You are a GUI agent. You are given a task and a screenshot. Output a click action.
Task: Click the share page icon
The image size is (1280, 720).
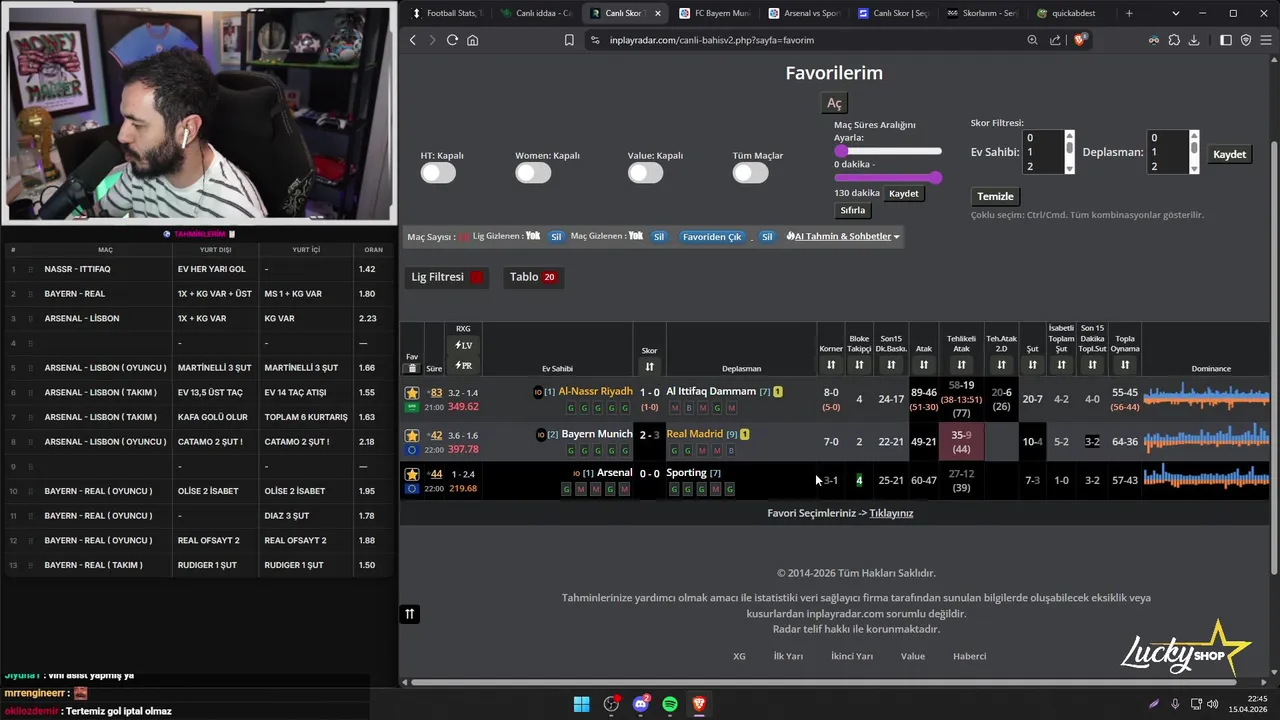1055,40
